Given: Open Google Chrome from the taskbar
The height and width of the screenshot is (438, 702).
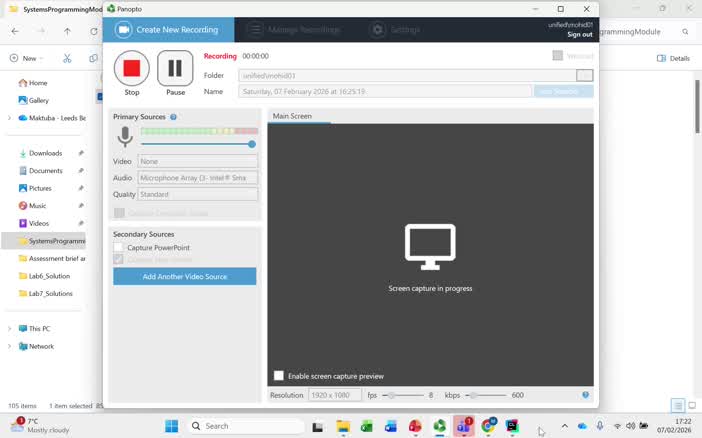Looking at the screenshot, I should [x=488, y=426].
